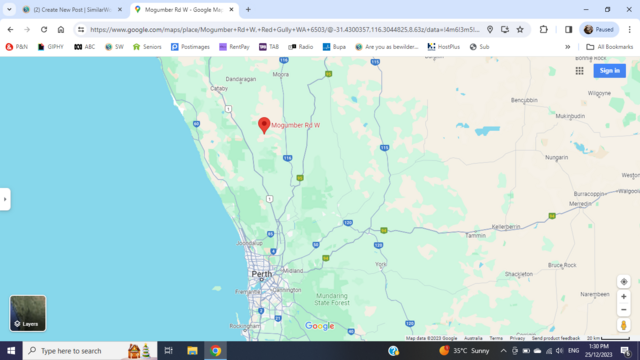Open the Google apps grid
Viewport: 640px width, 360px height.
[579, 71]
